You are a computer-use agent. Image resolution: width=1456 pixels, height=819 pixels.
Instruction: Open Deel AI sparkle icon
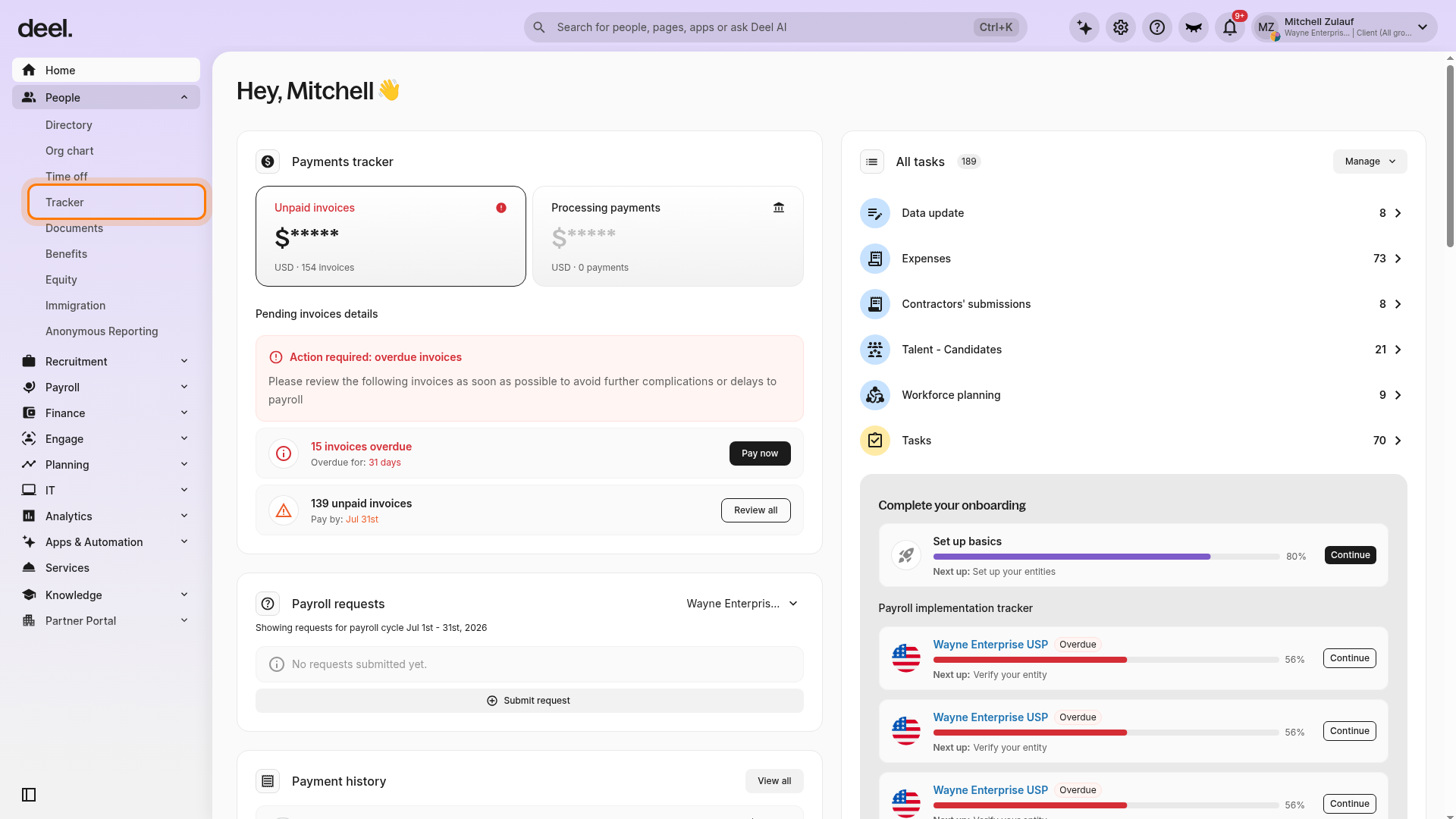click(x=1084, y=27)
